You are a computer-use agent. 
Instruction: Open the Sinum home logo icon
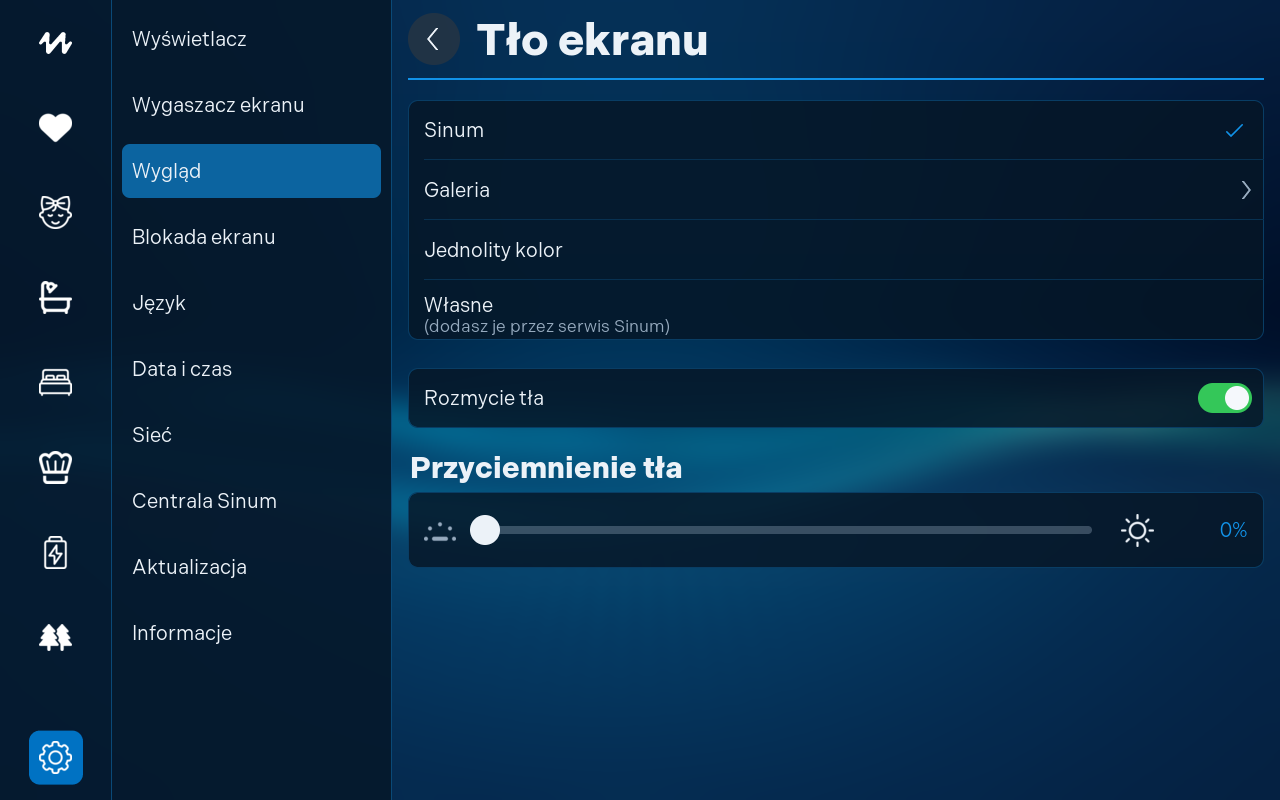pyautogui.click(x=55, y=43)
